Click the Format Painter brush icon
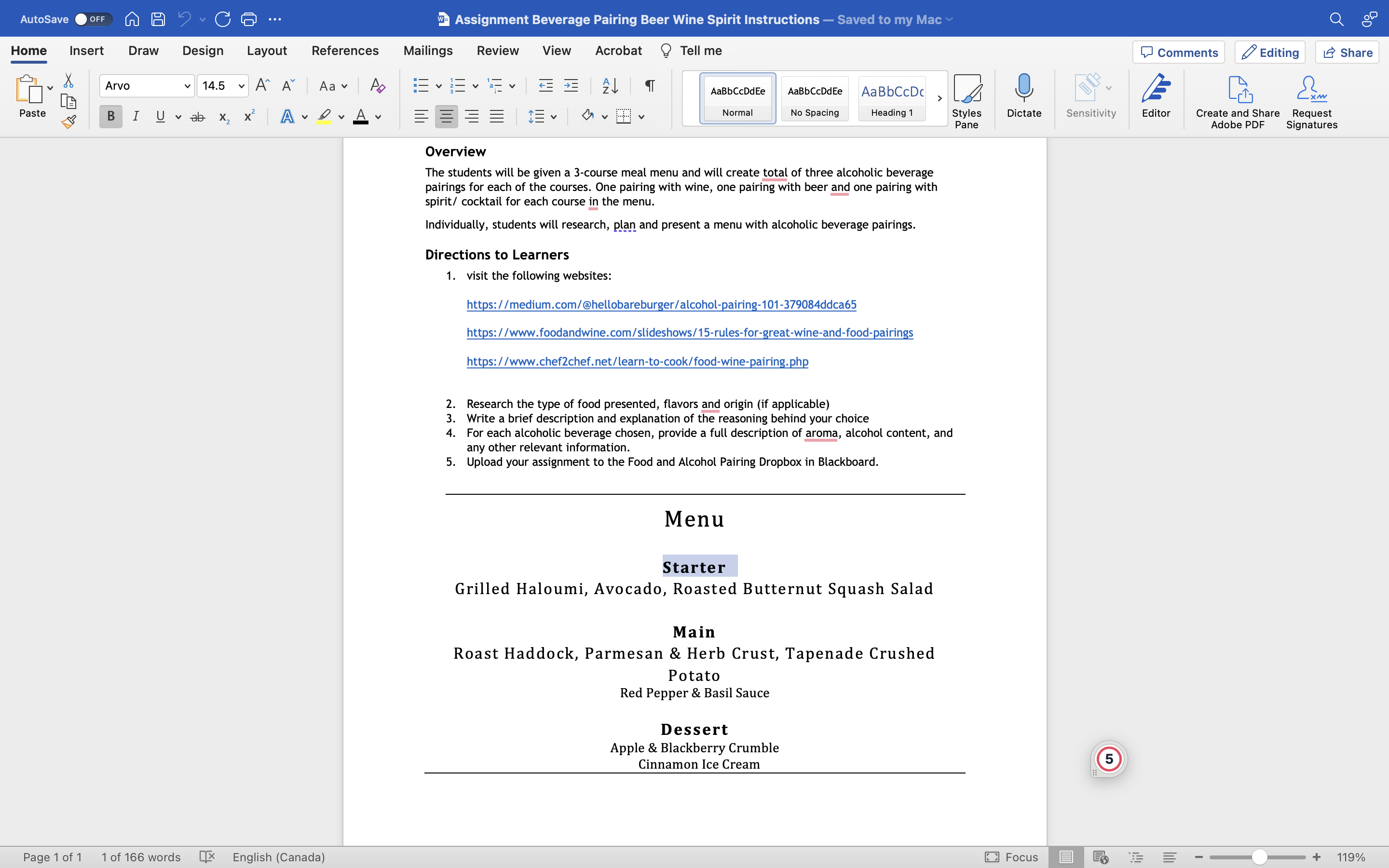1389x868 pixels. coord(69,122)
